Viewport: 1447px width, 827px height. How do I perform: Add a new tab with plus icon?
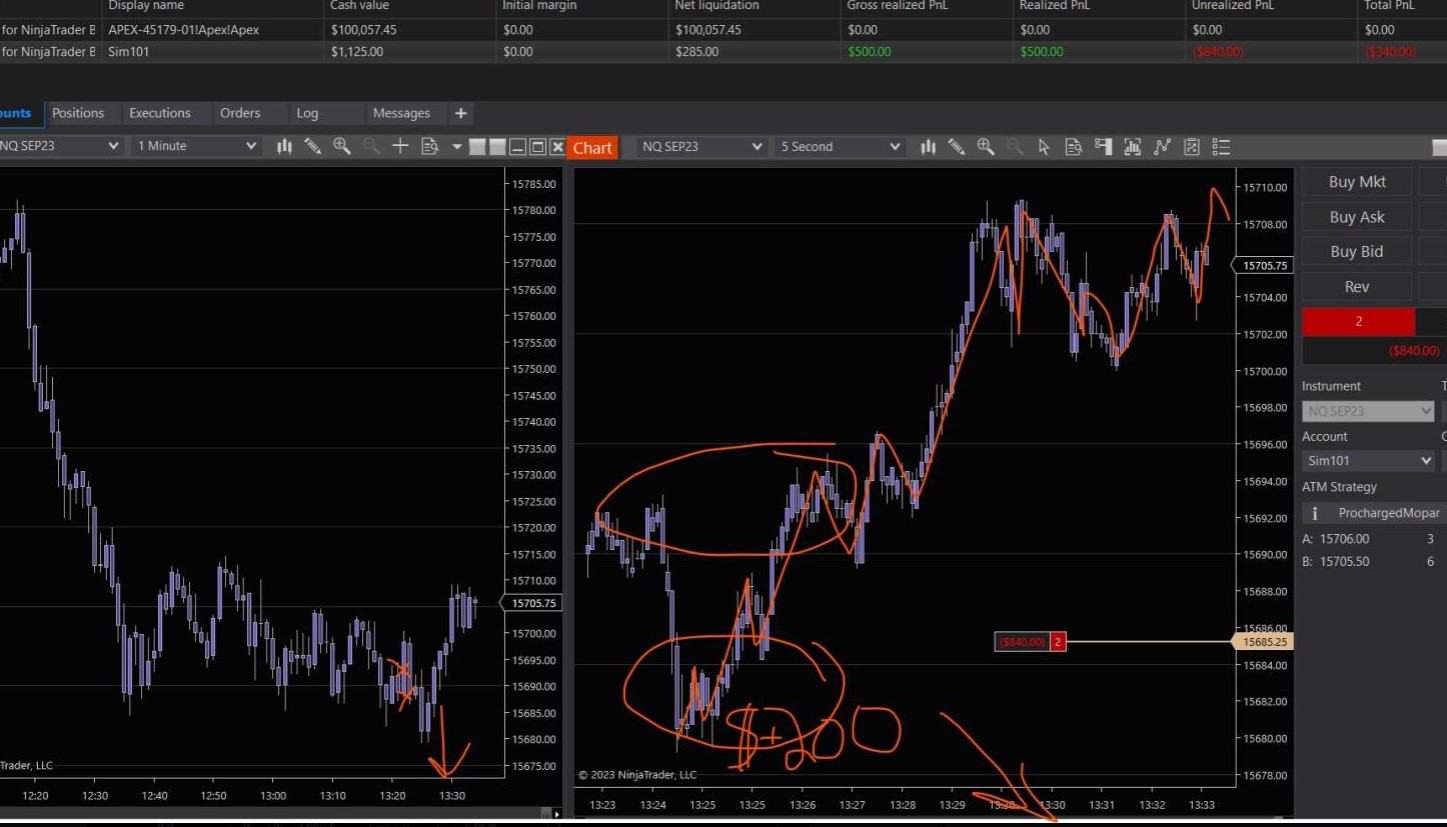[x=460, y=113]
